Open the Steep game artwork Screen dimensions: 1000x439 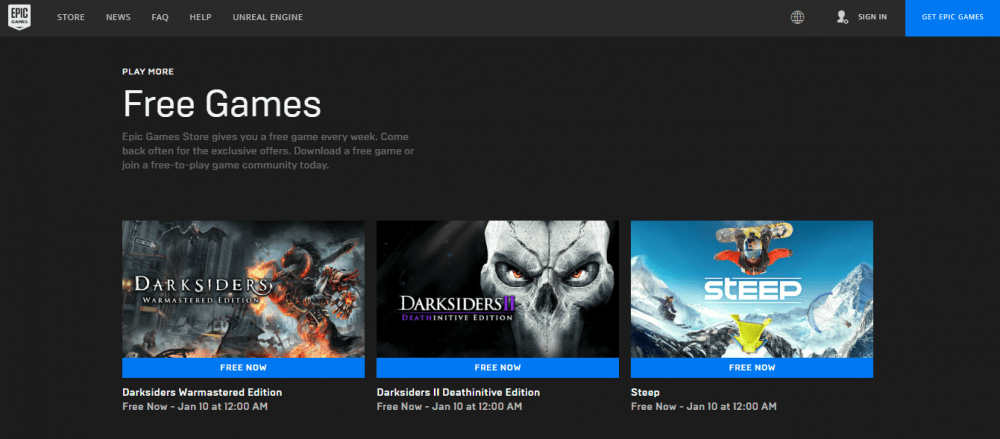752,289
